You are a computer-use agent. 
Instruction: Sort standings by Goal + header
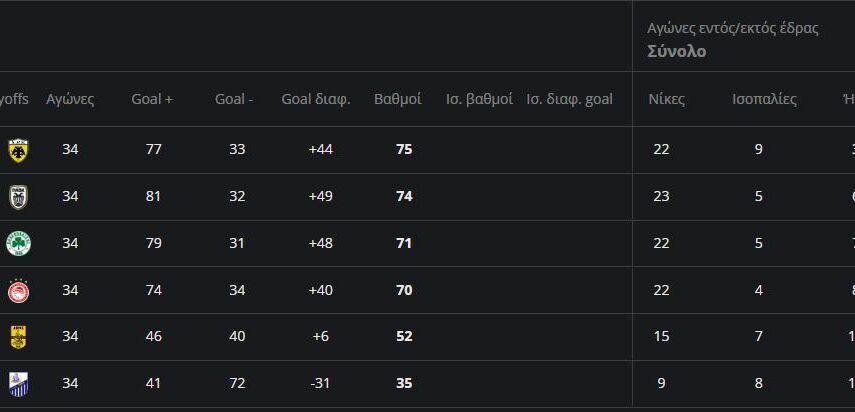[152, 99]
